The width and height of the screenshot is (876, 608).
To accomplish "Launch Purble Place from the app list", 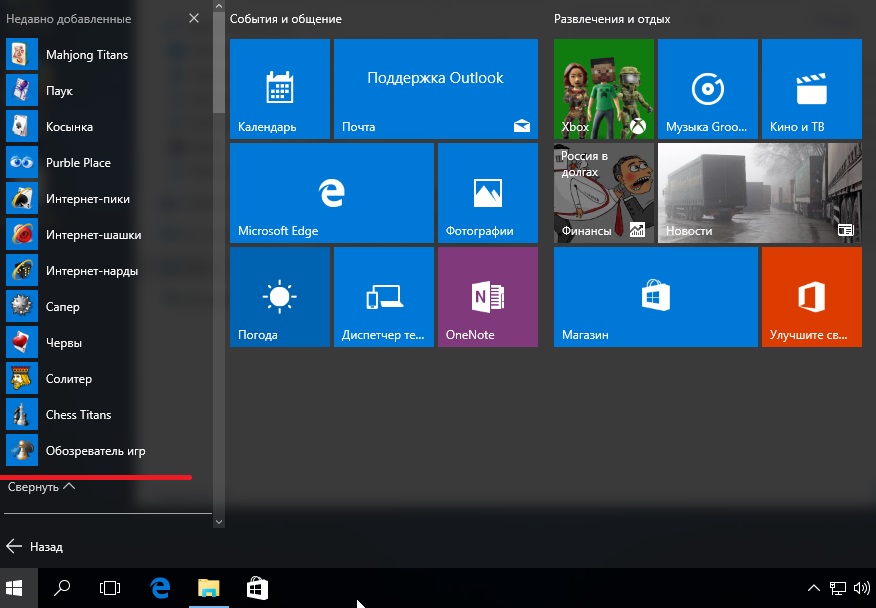I will (78, 163).
